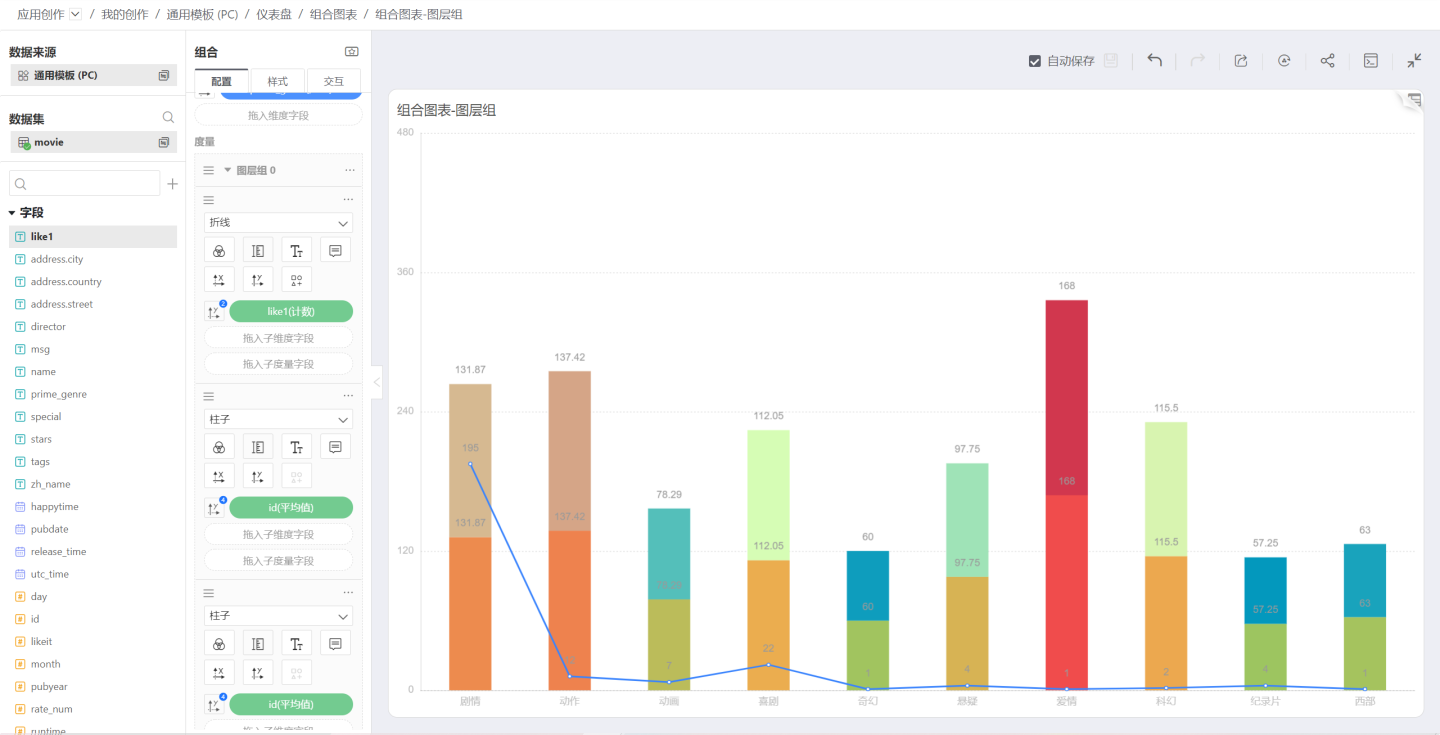
Task: Open color settings for the 折线 layer
Action: pos(219,250)
